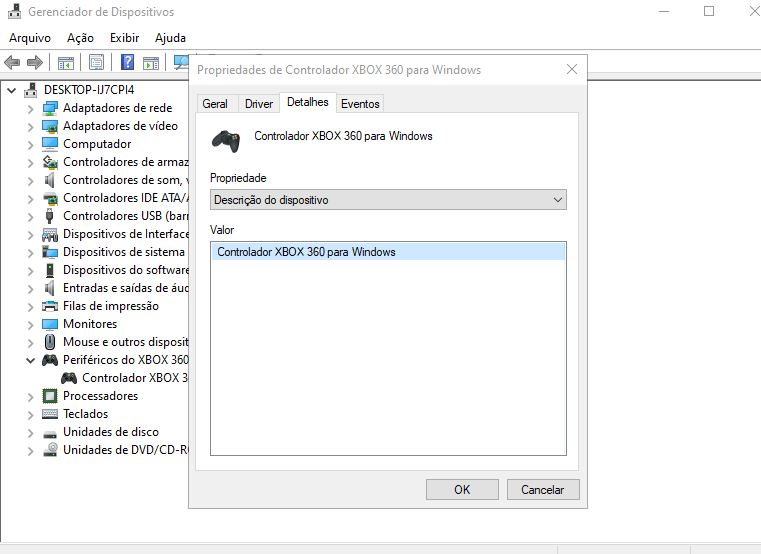The width and height of the screenshot is (761, 554).
Task: Click the Properties sheet toolbar icon
Action: click(x=97, y=62)
